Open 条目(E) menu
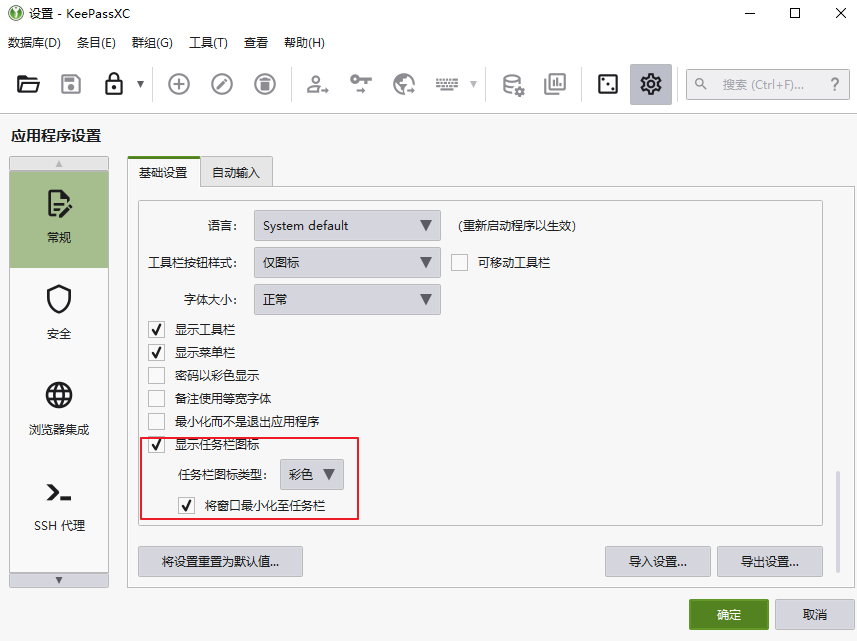 (x=96, y=43)
